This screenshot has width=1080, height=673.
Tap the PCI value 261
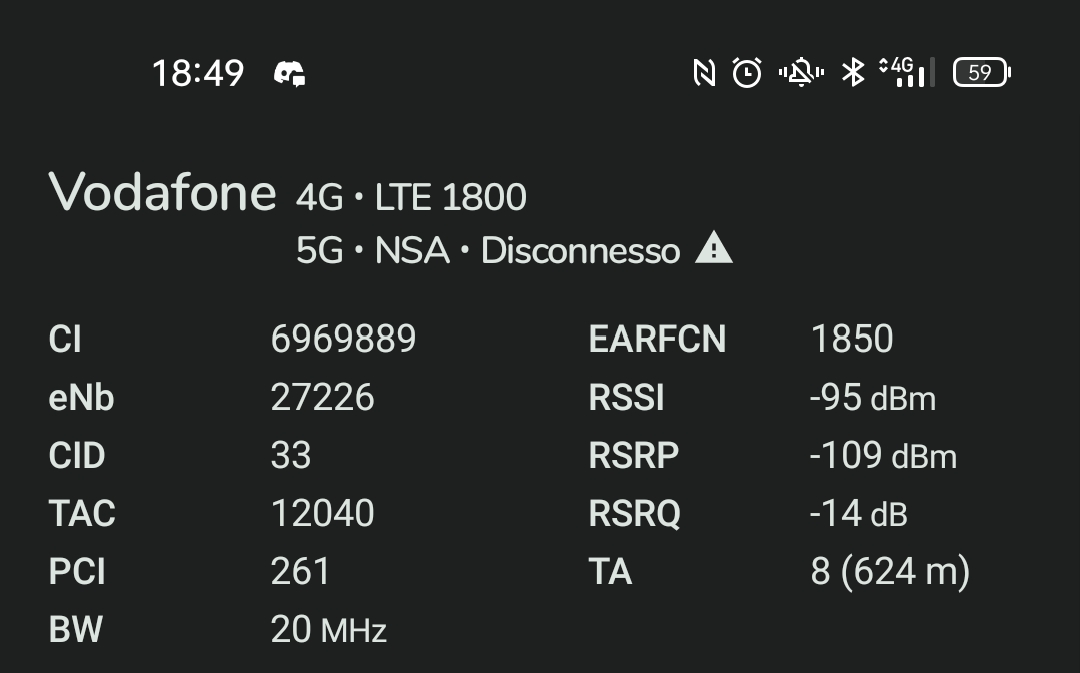pos(300,571)
